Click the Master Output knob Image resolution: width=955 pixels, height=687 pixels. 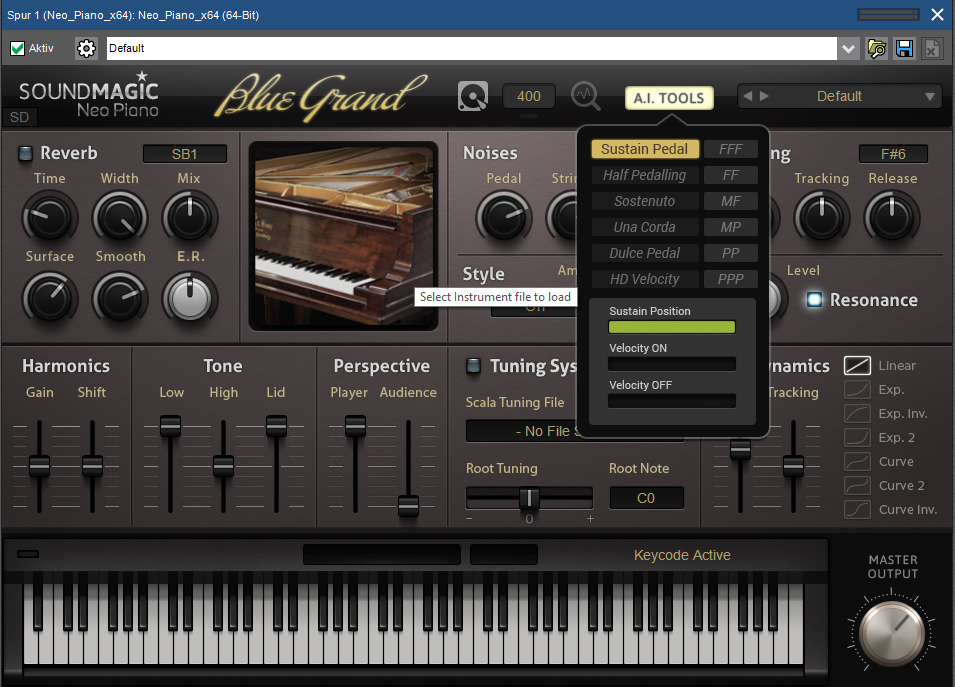(892, 633)
